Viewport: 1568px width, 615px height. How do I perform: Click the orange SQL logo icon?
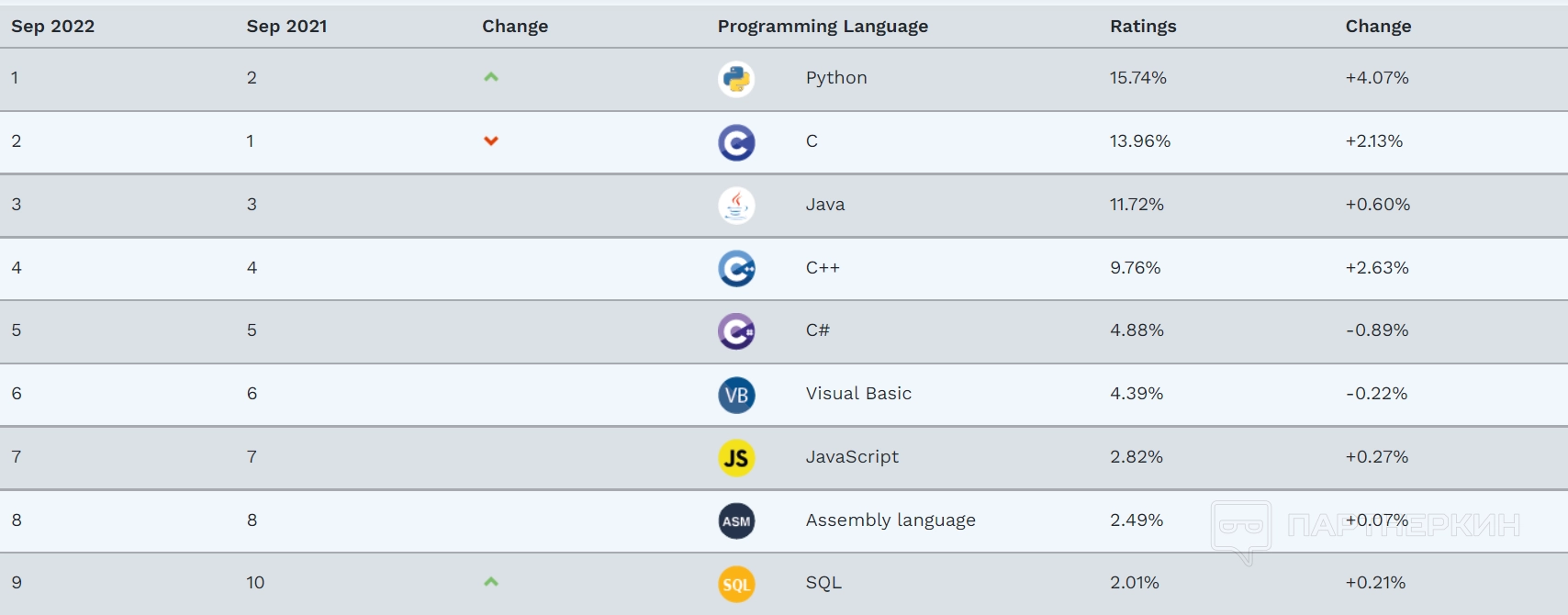coord(736,584)
